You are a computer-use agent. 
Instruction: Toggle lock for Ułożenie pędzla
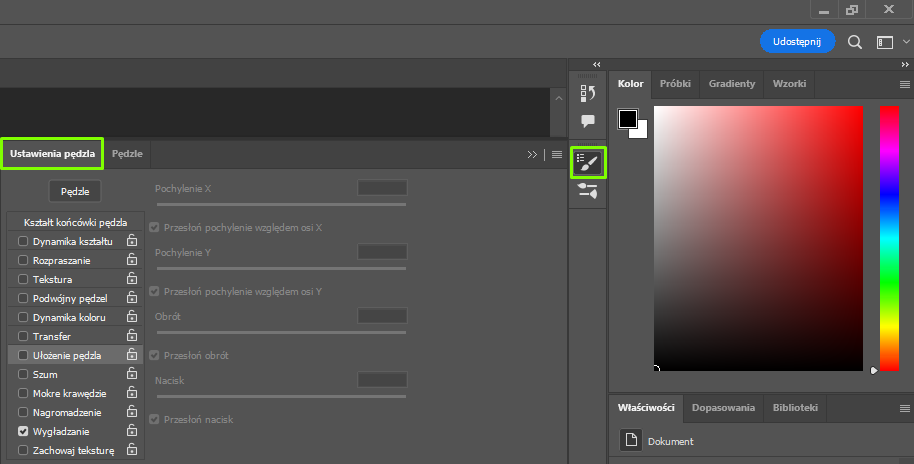tap(132, 354)
